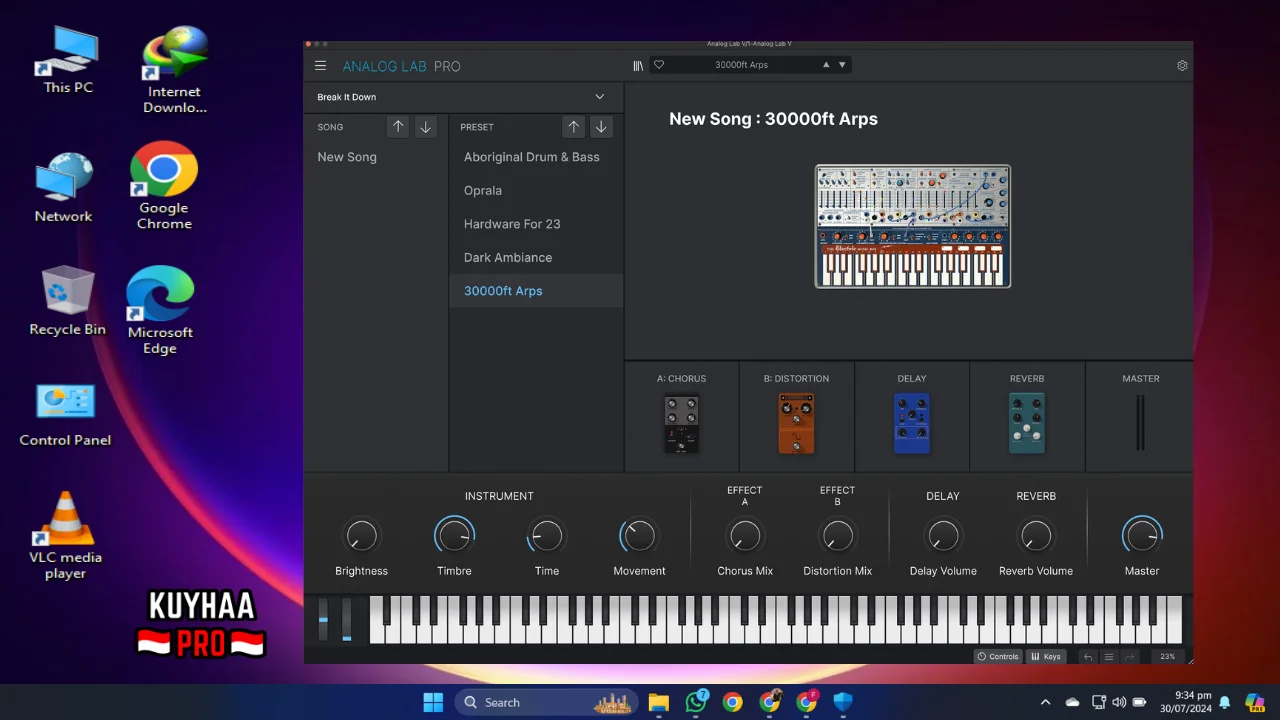
Task: Open the Buchla synth instrument thumbnail
Action: coord(913,226)
